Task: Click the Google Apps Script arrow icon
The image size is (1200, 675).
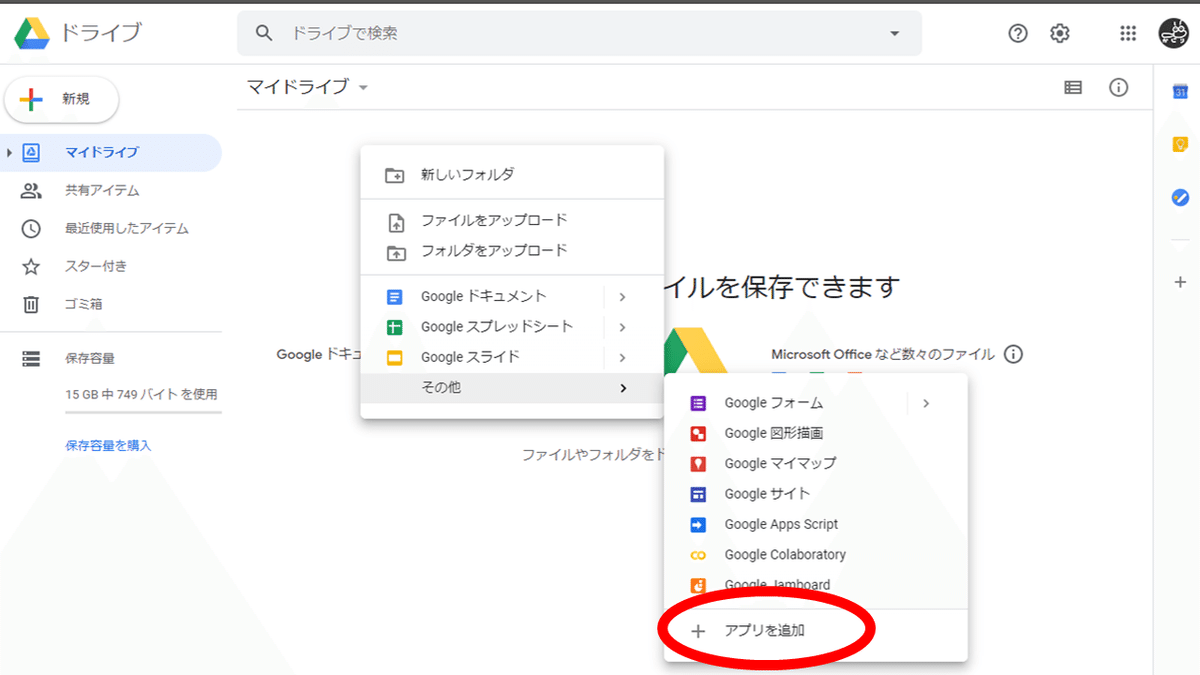Action: 699,524
